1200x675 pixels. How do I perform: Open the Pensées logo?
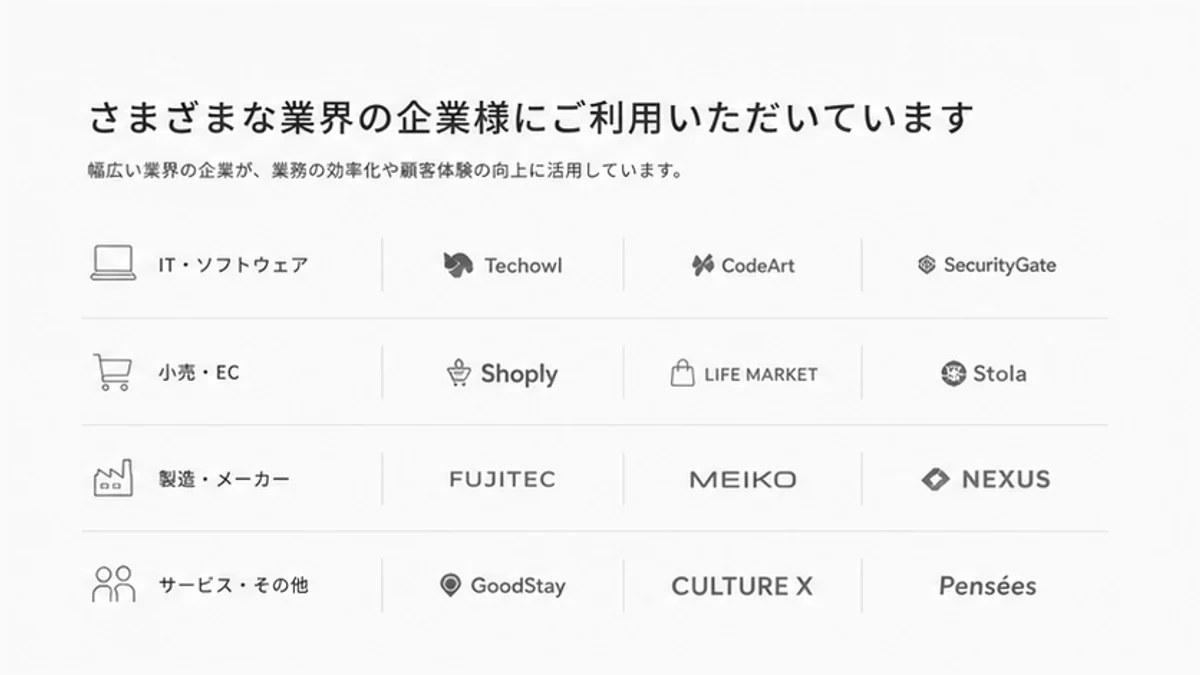(x=987, y=586)
